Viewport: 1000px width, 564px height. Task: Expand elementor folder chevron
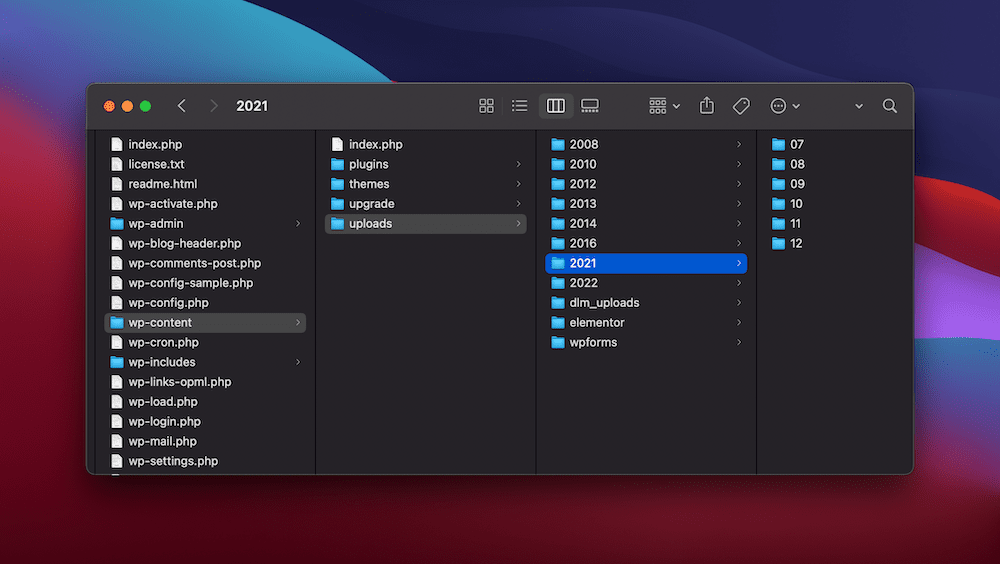[x=739, y=322]
